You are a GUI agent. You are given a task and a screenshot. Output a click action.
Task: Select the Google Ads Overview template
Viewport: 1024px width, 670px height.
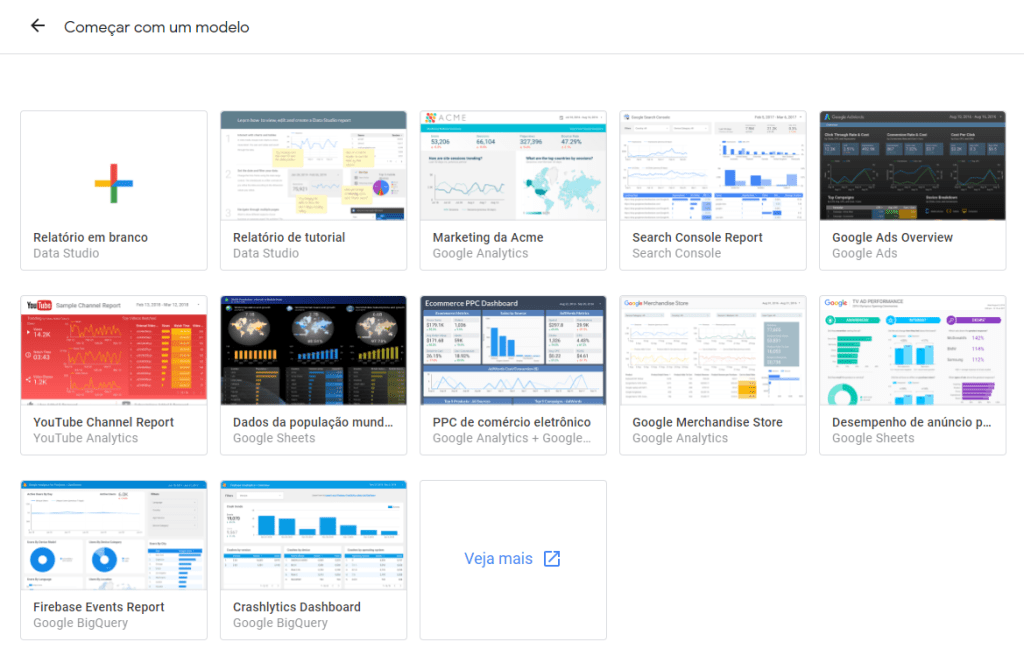tap(912, 165)
